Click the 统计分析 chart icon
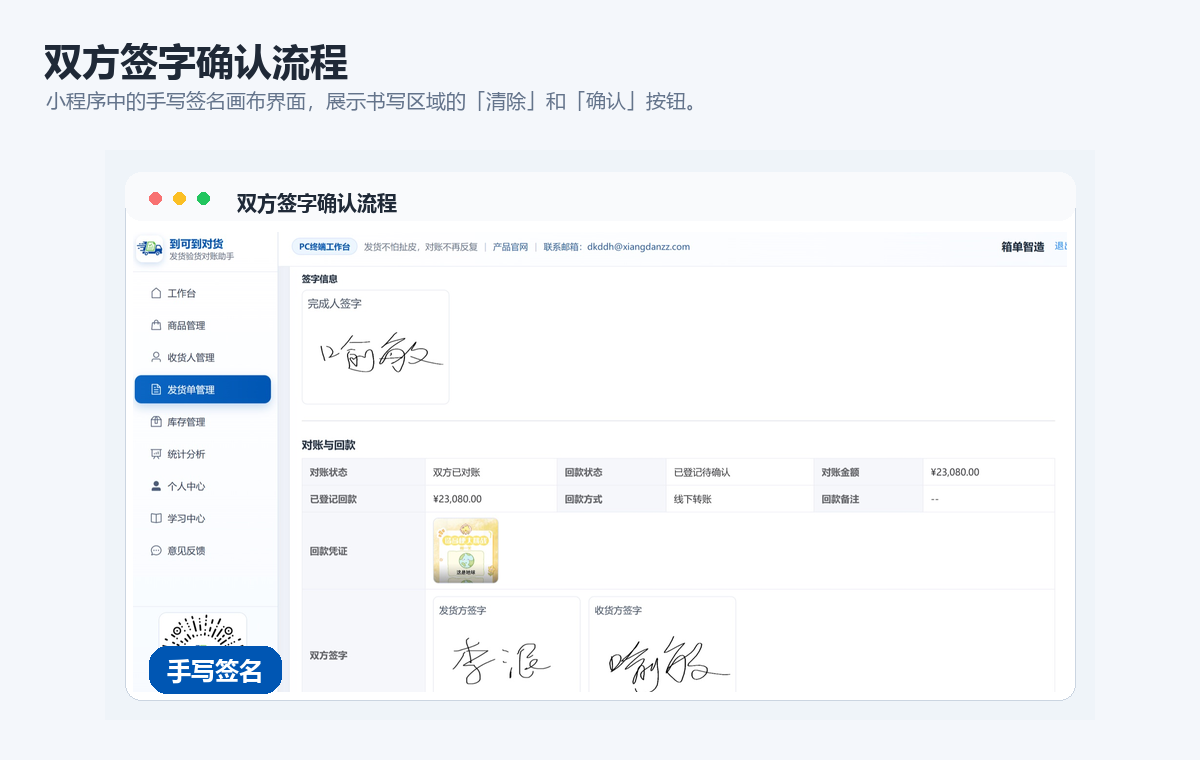Viewport: 1200px width, 760px height. click(x=155, y=454)
